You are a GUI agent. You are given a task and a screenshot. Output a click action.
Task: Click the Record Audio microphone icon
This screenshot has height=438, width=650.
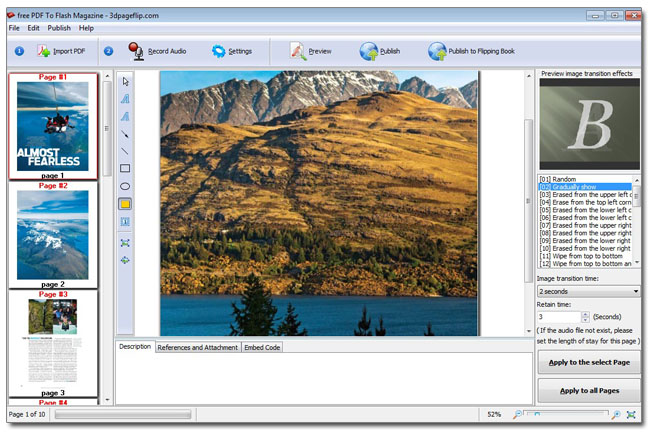136,51
